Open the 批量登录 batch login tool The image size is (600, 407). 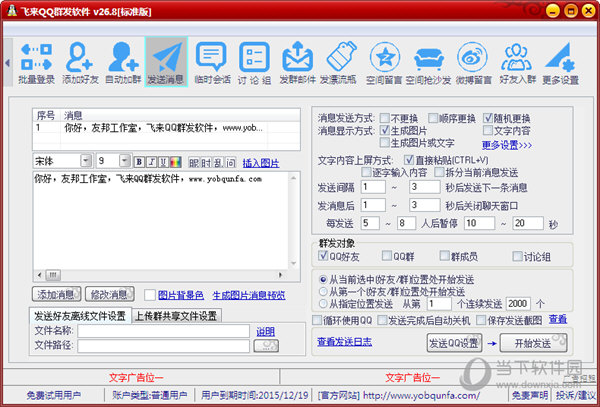pos(36,63)
